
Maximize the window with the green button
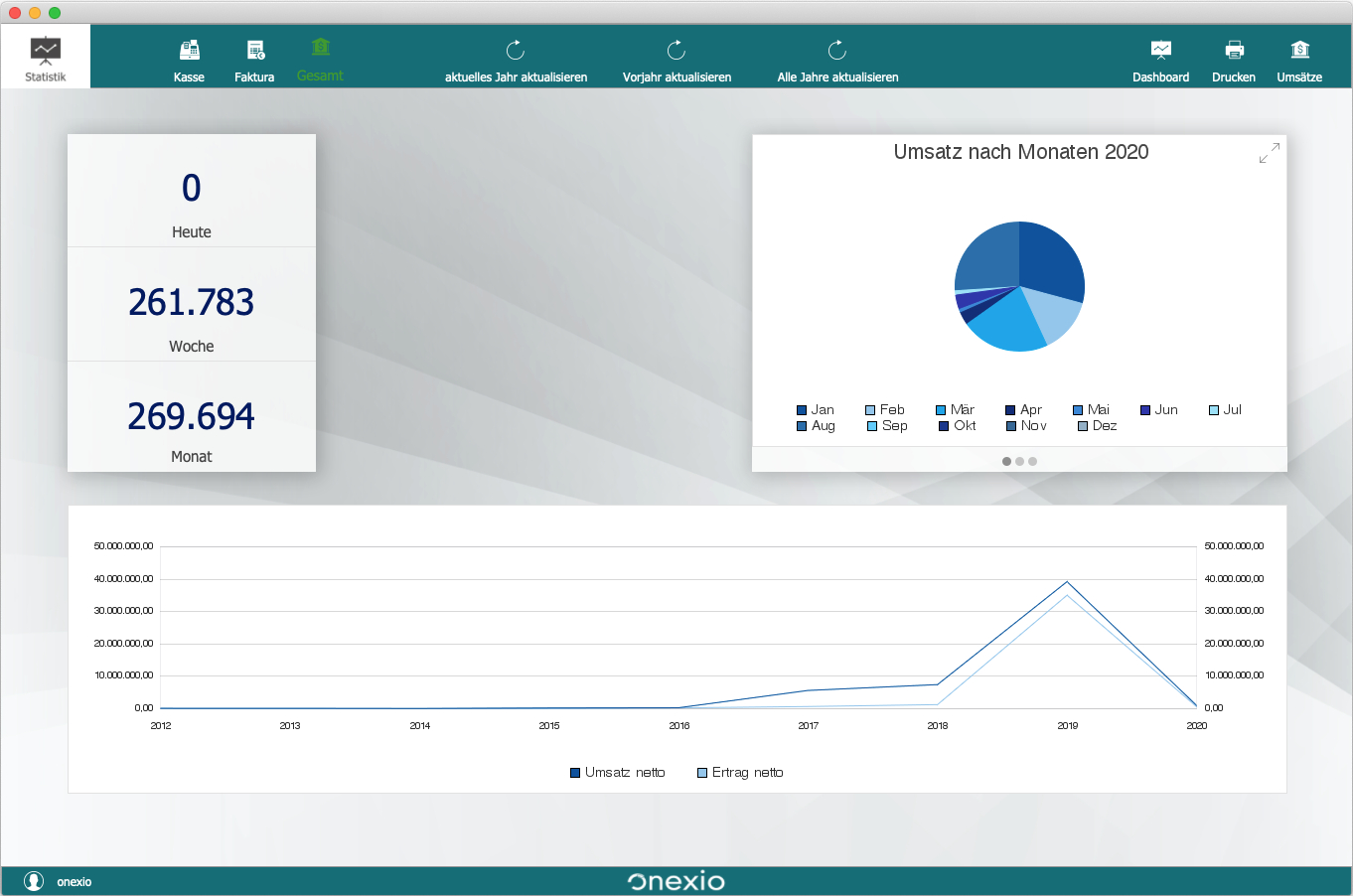coord(55,12)
